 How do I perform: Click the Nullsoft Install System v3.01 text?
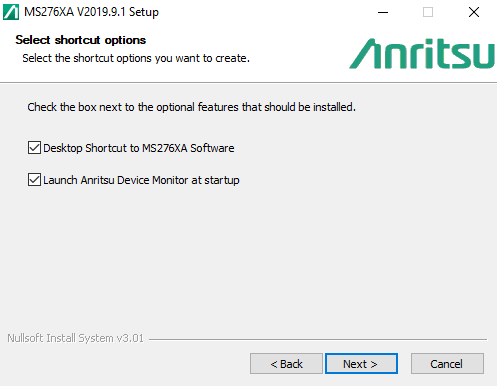[75, 338]
